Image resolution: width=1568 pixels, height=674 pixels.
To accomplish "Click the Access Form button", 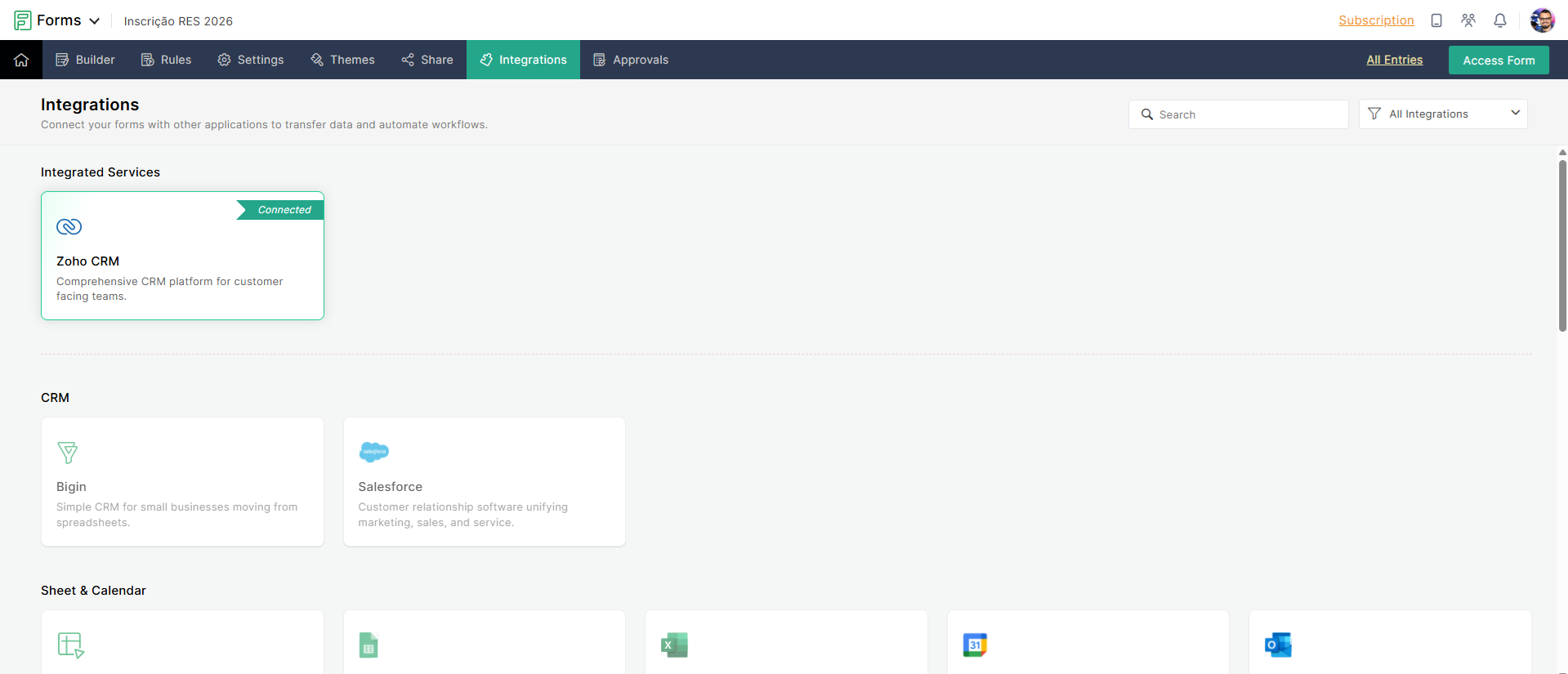I will pos(1498,60).
